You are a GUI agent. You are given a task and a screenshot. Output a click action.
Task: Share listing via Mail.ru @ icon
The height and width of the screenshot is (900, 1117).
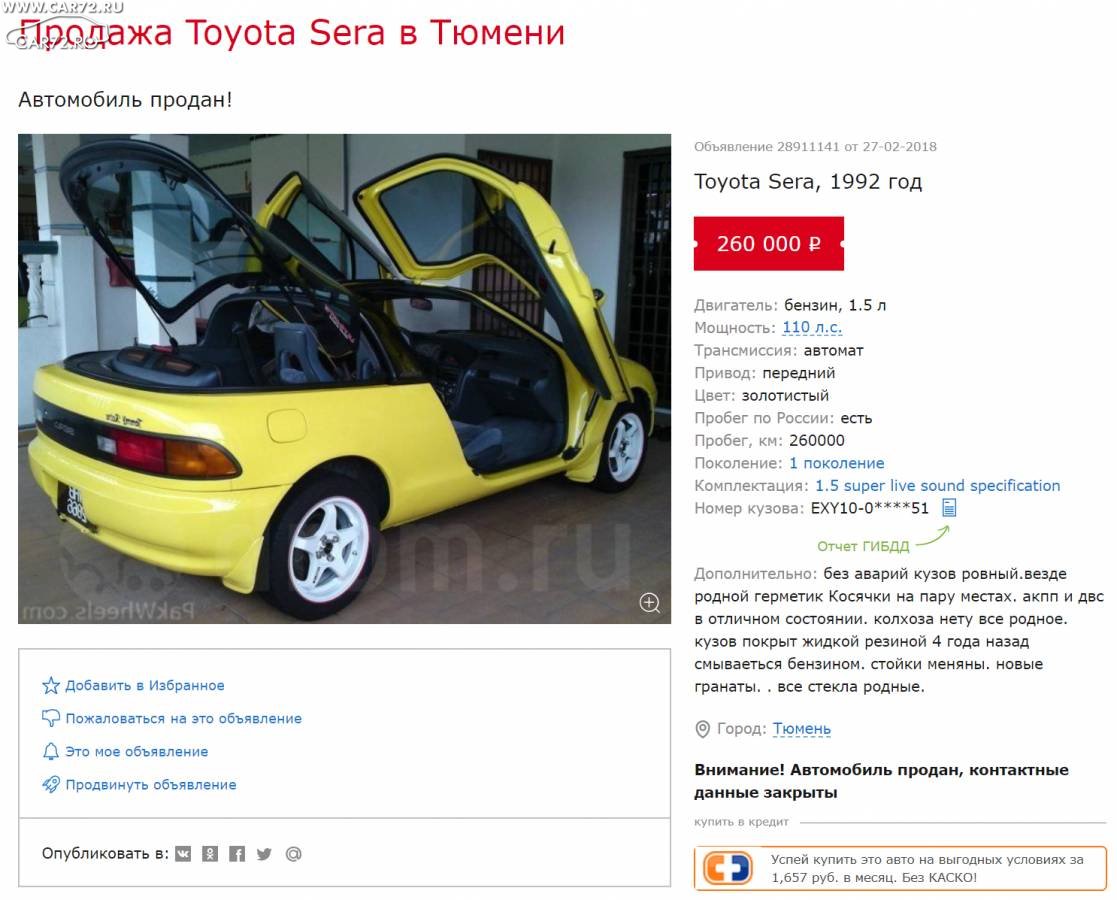point(293,854)
